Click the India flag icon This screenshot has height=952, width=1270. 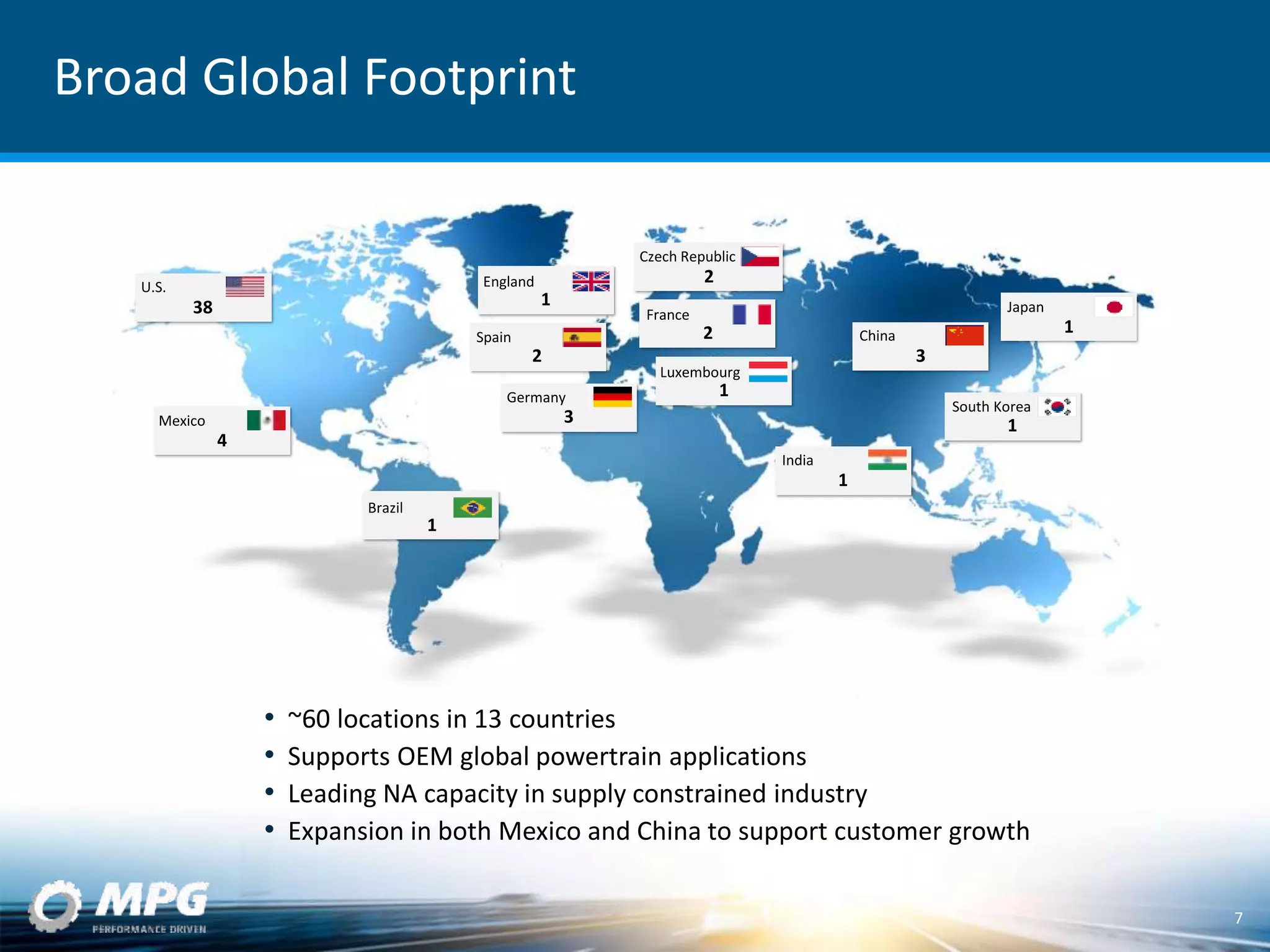(x=887, y=460)
